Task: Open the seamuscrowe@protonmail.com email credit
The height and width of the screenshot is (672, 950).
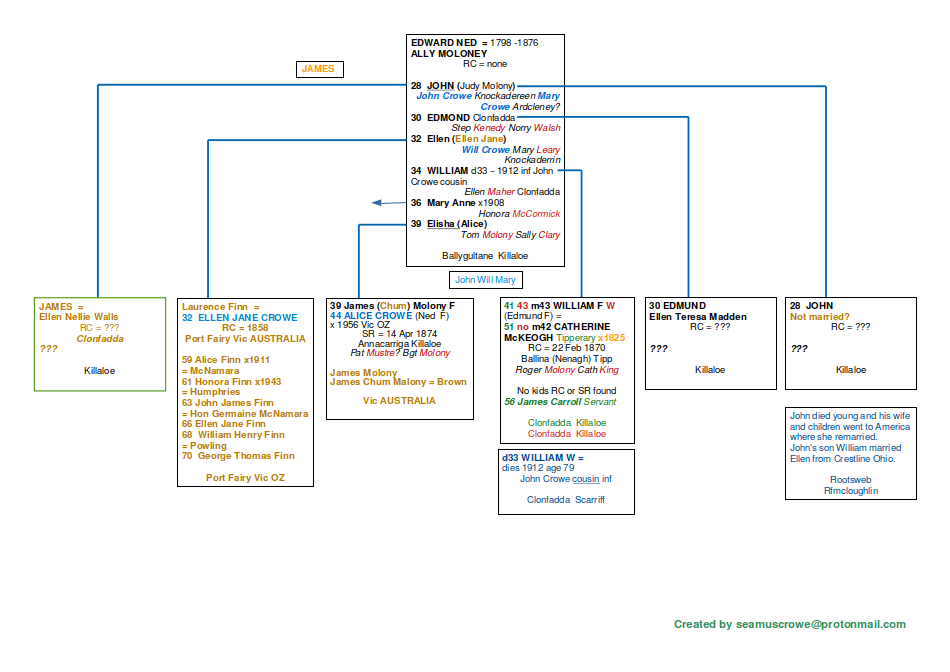Action: 789,624
